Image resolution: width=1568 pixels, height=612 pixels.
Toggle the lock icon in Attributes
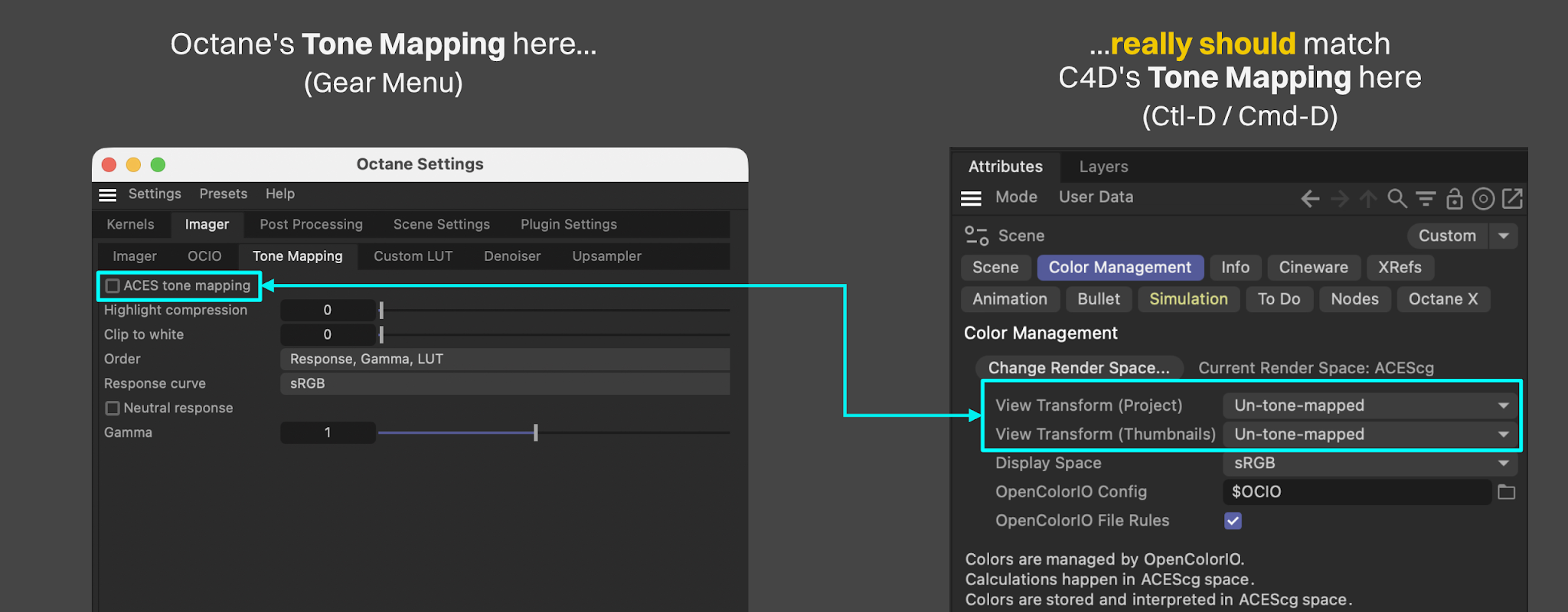pyautogui.click(x=1455, y=199)
